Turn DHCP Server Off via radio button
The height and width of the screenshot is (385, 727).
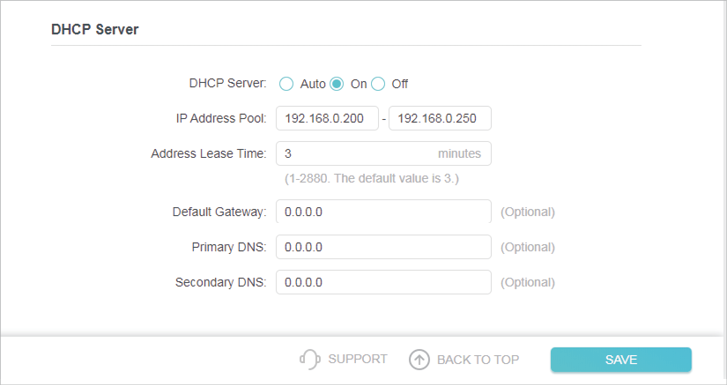(378, 84)
